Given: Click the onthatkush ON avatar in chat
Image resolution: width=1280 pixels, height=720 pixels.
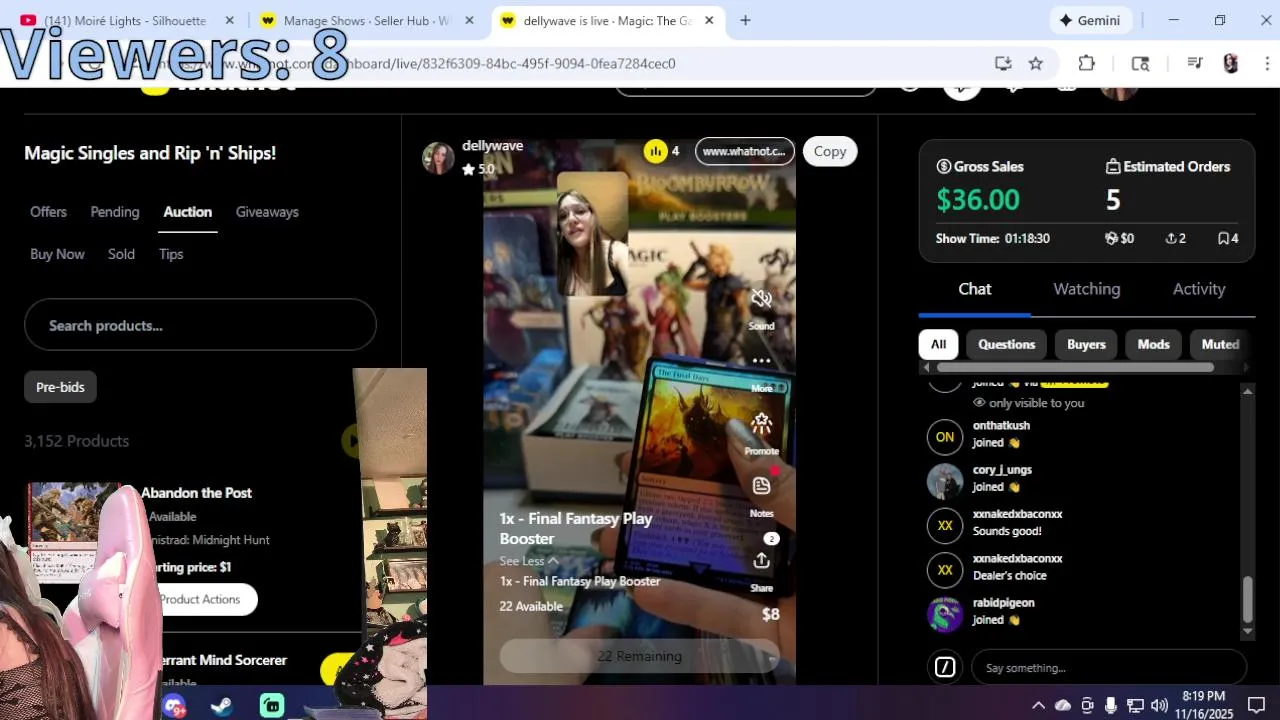Looking at the screenshot, I should click(945, 437).
